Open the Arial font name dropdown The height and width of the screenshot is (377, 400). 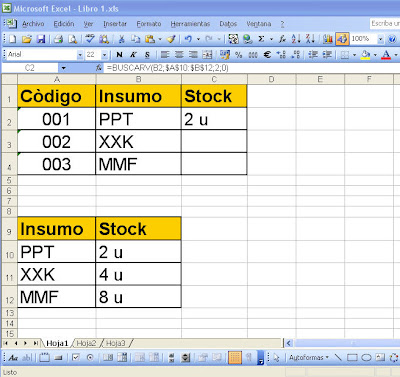80,55
